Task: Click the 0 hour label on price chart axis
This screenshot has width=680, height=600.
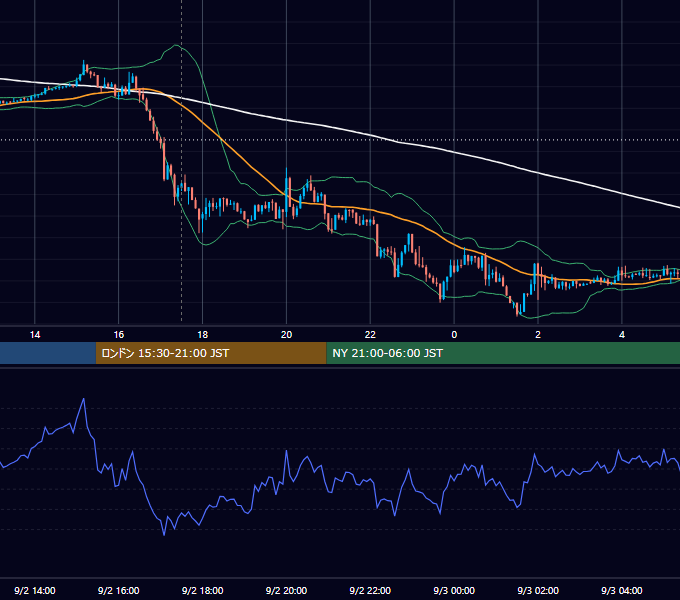Action: click(454, 335)
